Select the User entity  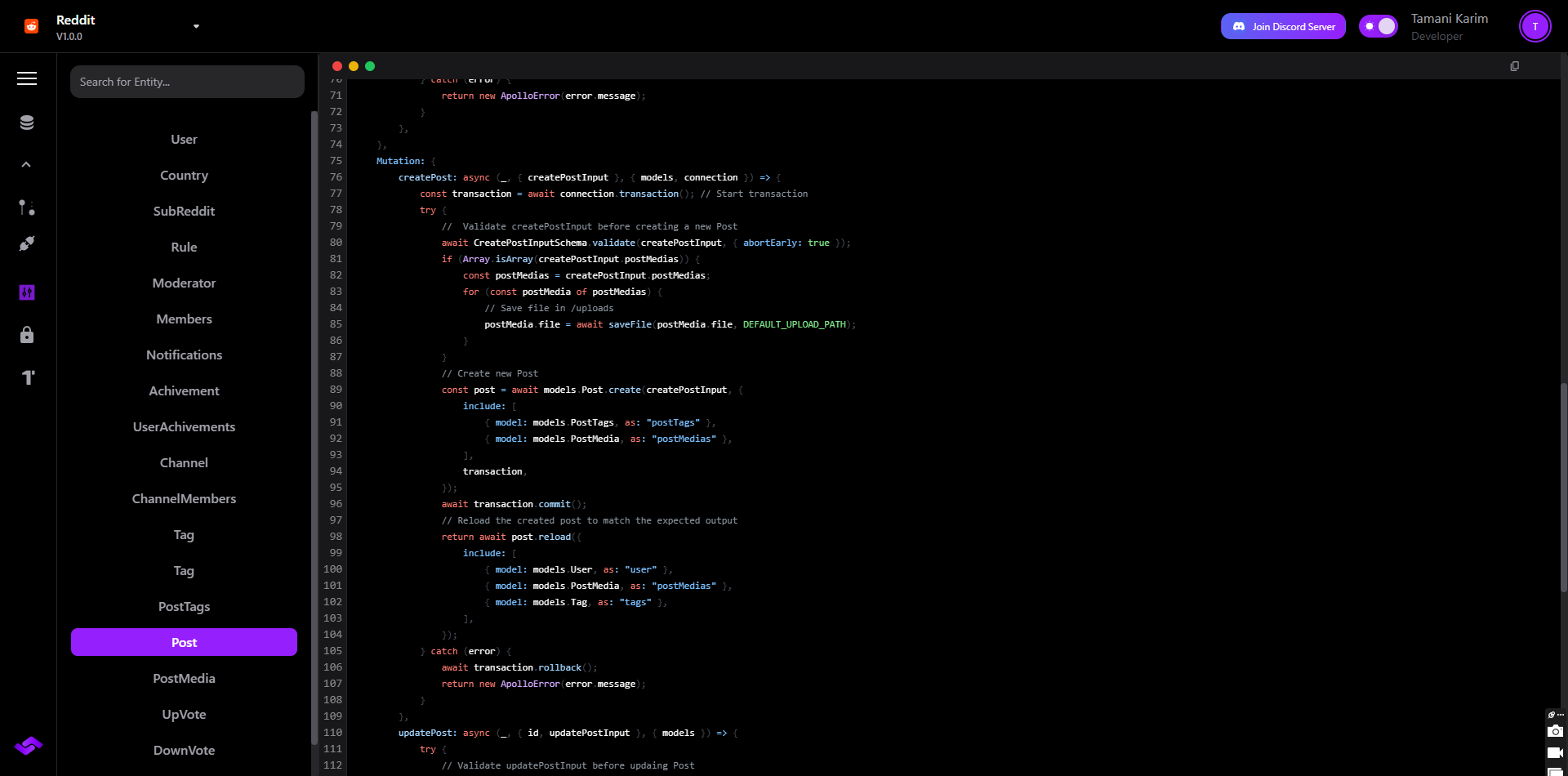(x=184, y=139)
